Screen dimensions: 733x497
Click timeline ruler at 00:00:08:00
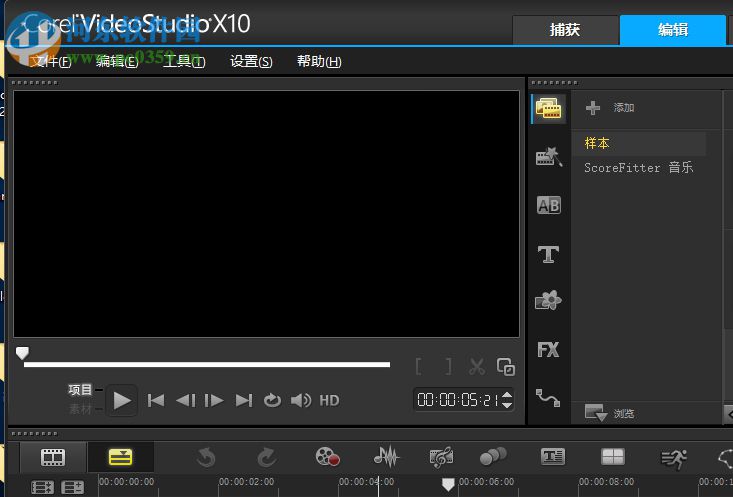[606, 482]
